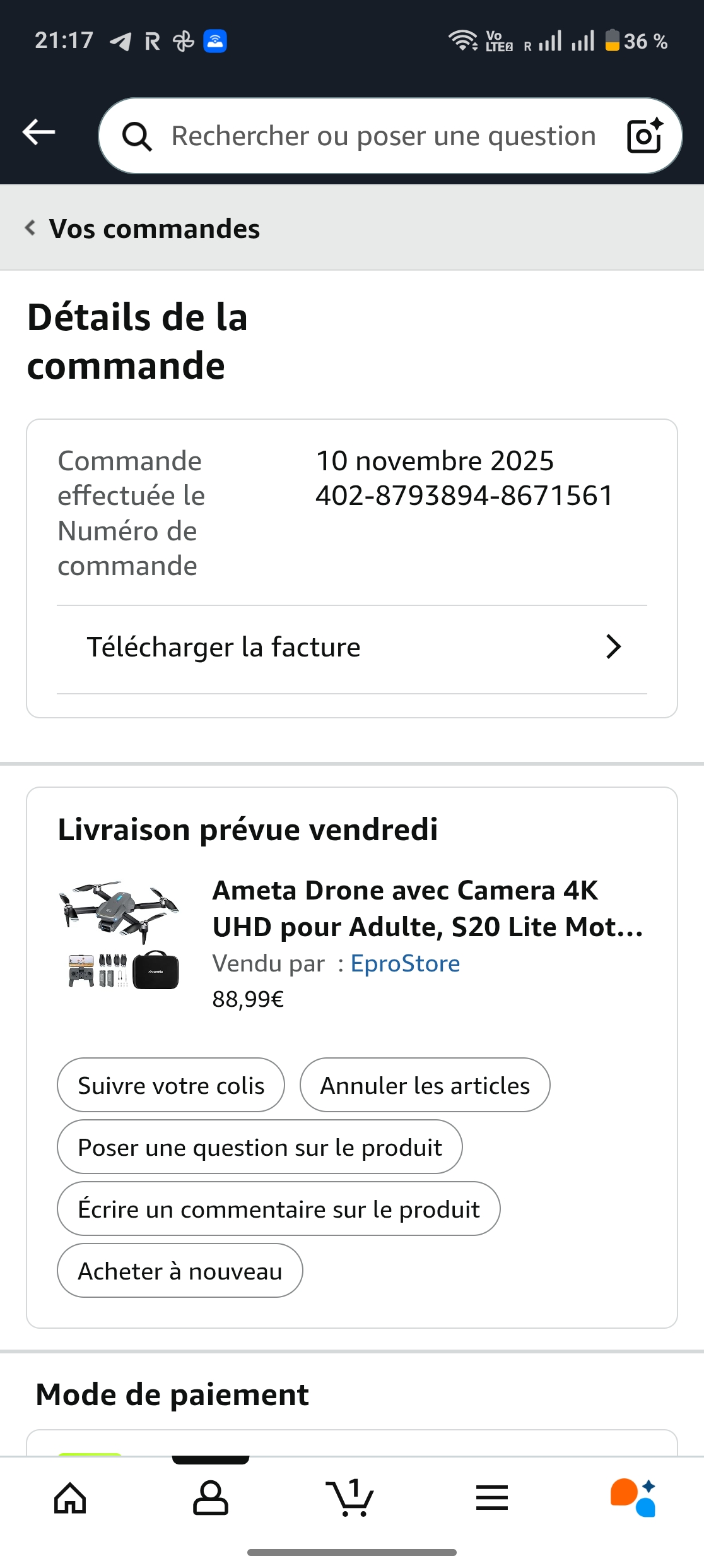Go to Home tab icon
704x1568 pixels.
coord(70,1498)
